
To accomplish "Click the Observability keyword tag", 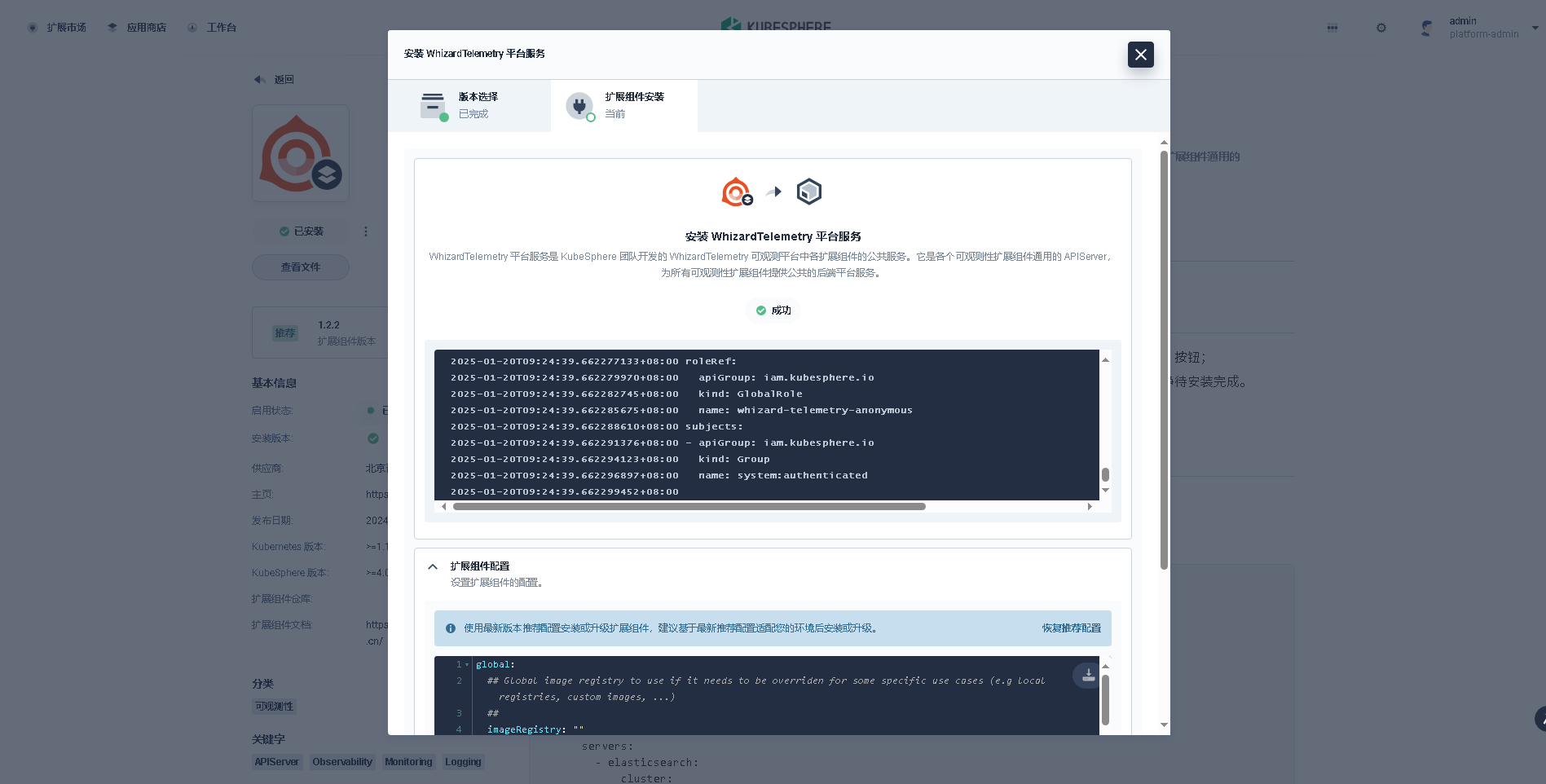I will 342,762.
